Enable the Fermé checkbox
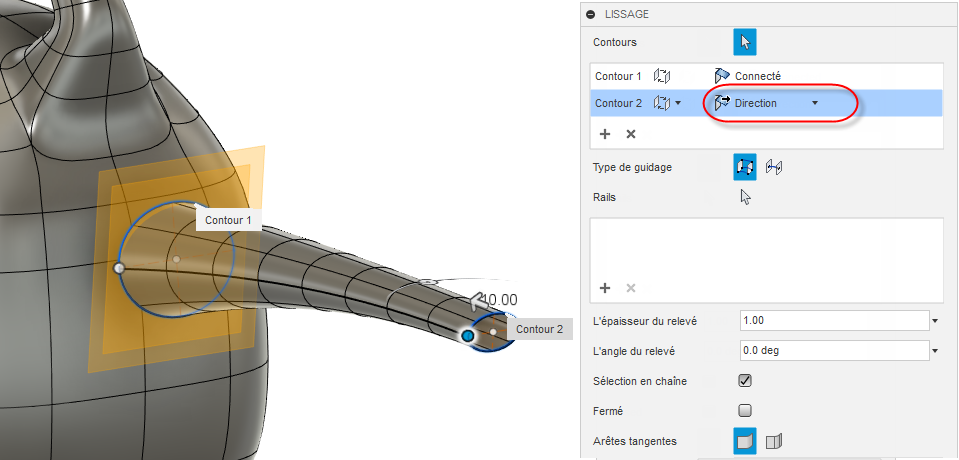 (745, 410)
